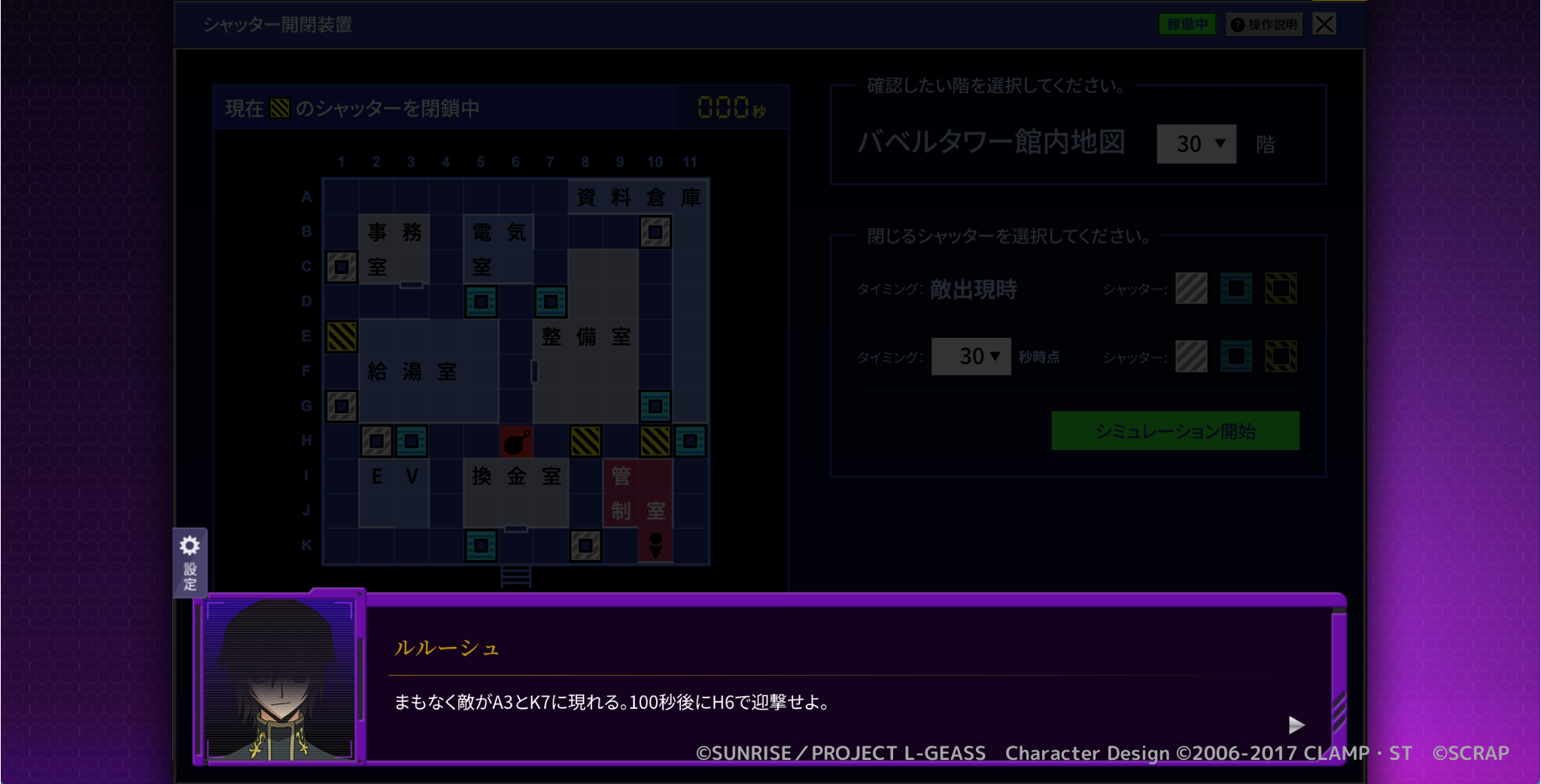Select teal shutter for 敵出現時 timing
Image resolution: width=1541 pixels, height=784 pixels.
(1236, 288)
